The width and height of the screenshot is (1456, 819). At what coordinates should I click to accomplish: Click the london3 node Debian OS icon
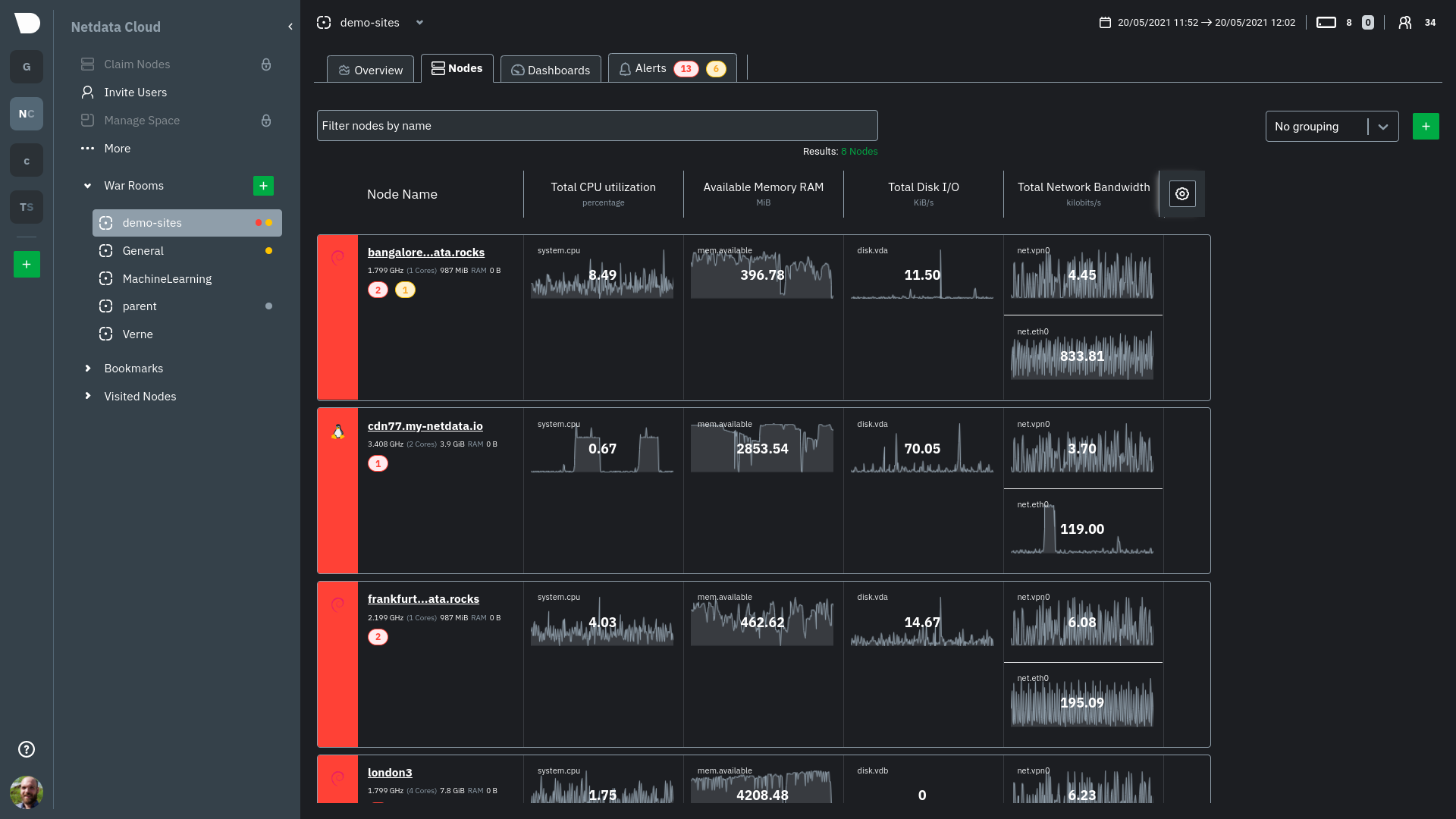pyautogui.click(x=338, y=778)
